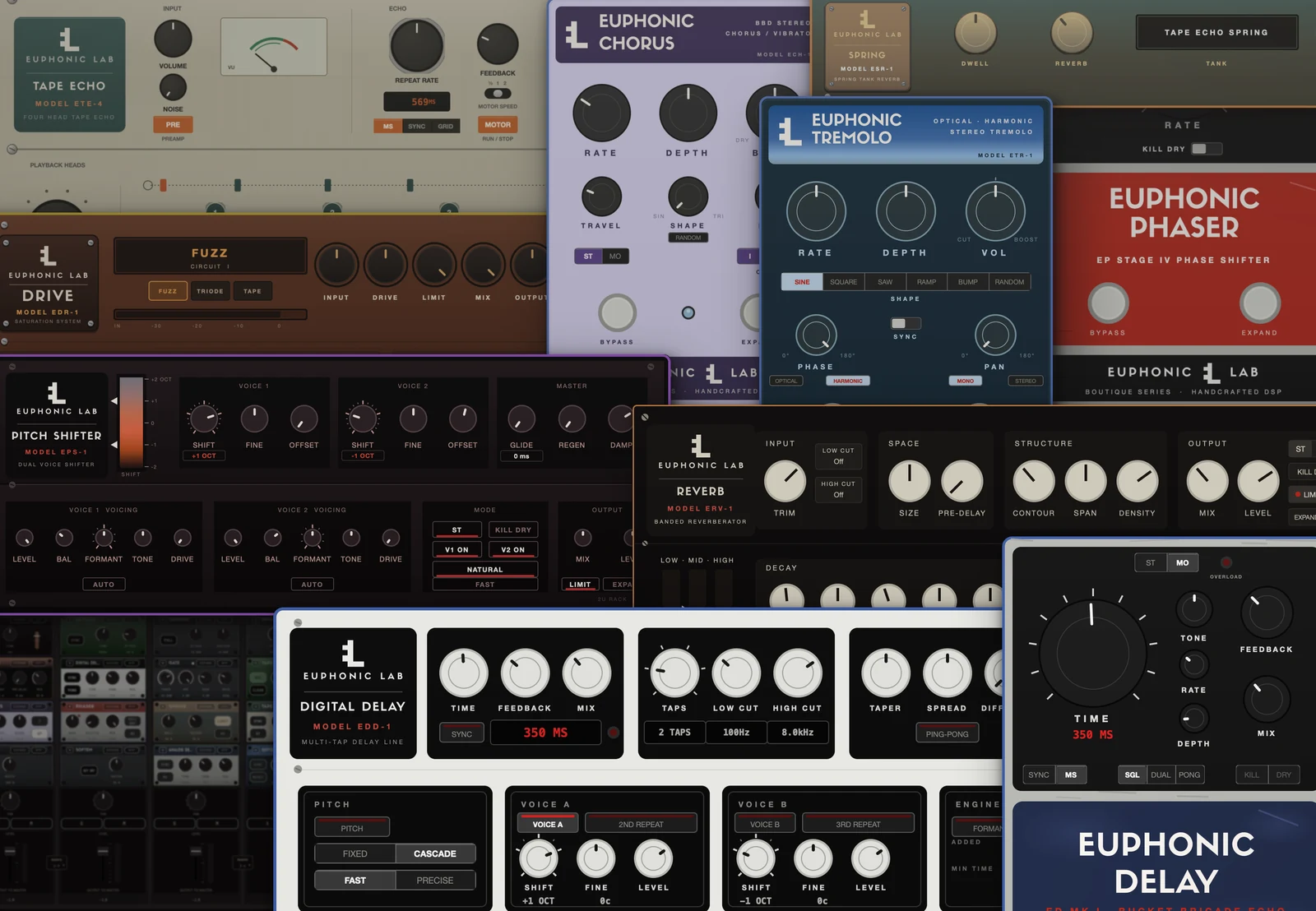Click the Tape Echo FEEDBACK knob
The width and height of the screenshot is (1316, 911).
498,44
